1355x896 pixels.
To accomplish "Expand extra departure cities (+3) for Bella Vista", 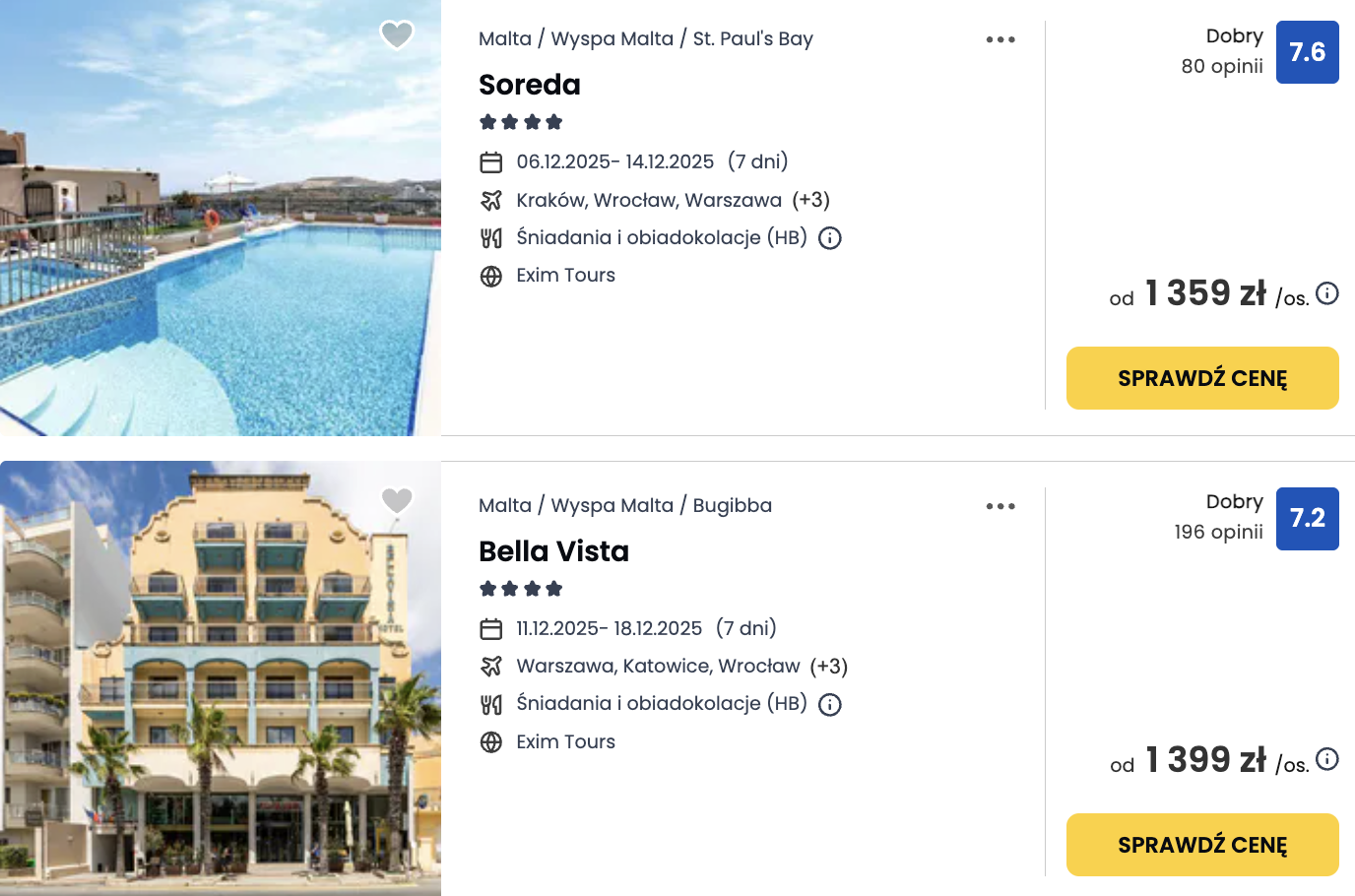I will tap(829, 667).
